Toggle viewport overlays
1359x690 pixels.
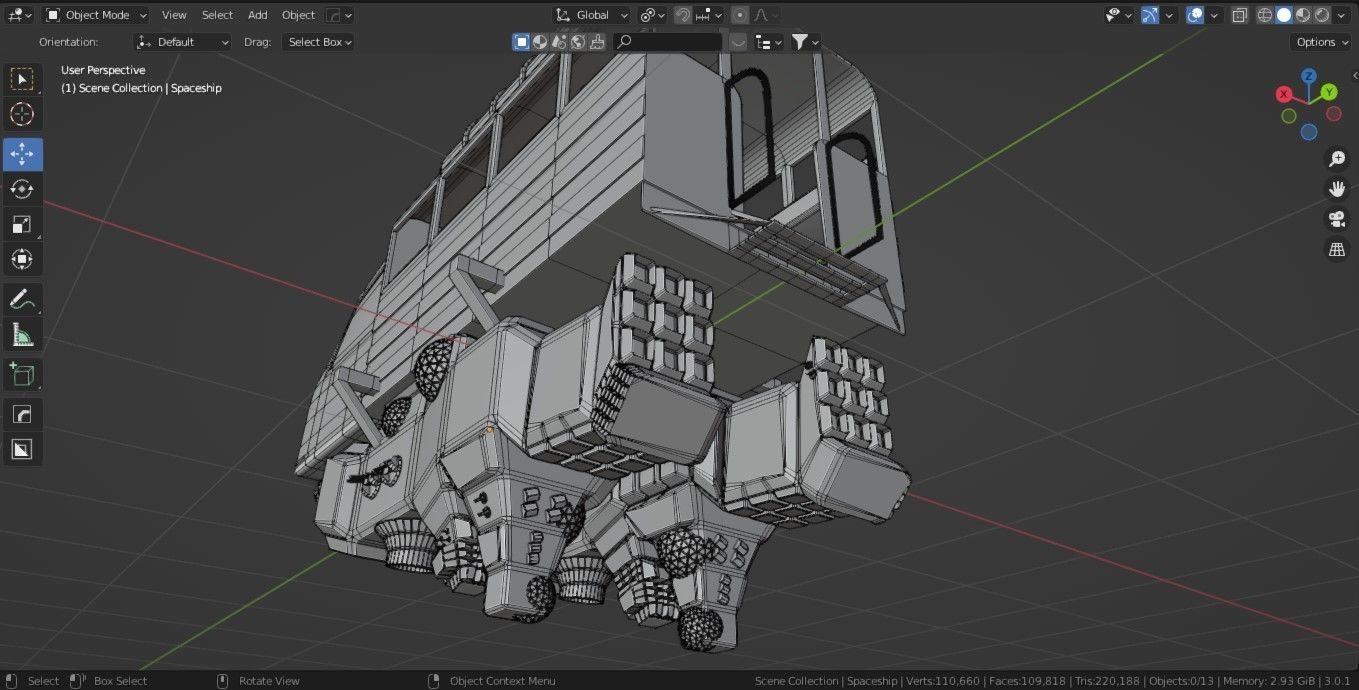(x=1195, y=15)
